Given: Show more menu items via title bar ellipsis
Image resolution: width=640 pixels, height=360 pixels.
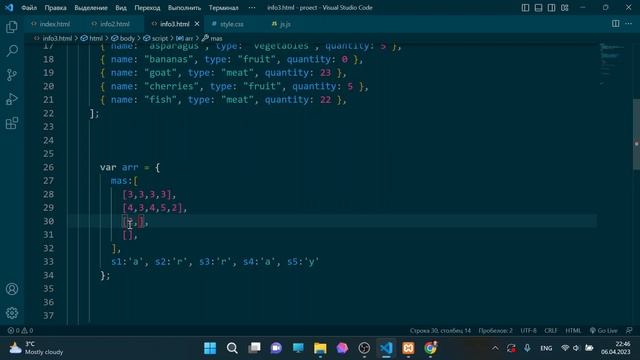Looking at the screenshot, I should (252, 8).
